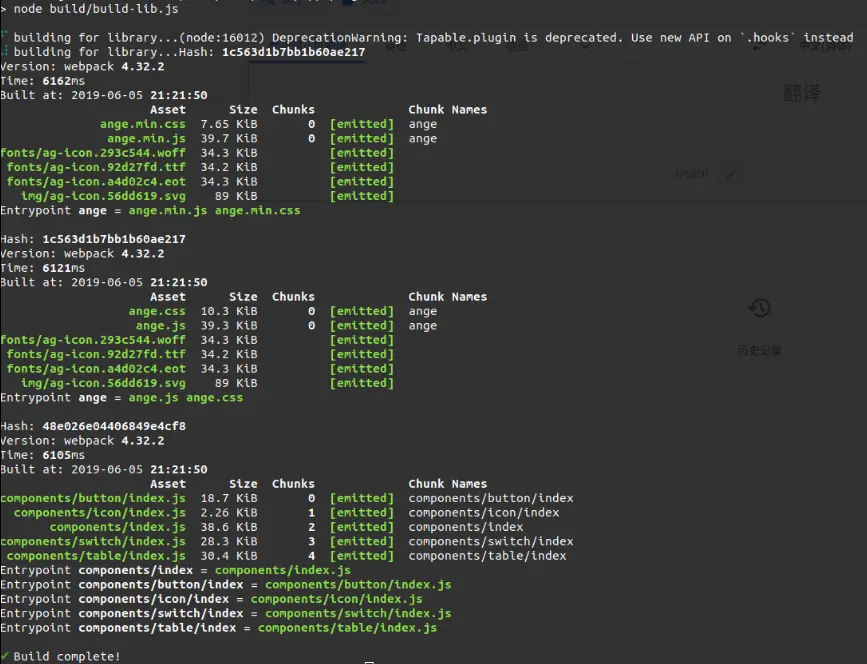The image size is (867, 664).
Task: Click the hash after 'building for library...Hash:'
Action: [294, 52]
